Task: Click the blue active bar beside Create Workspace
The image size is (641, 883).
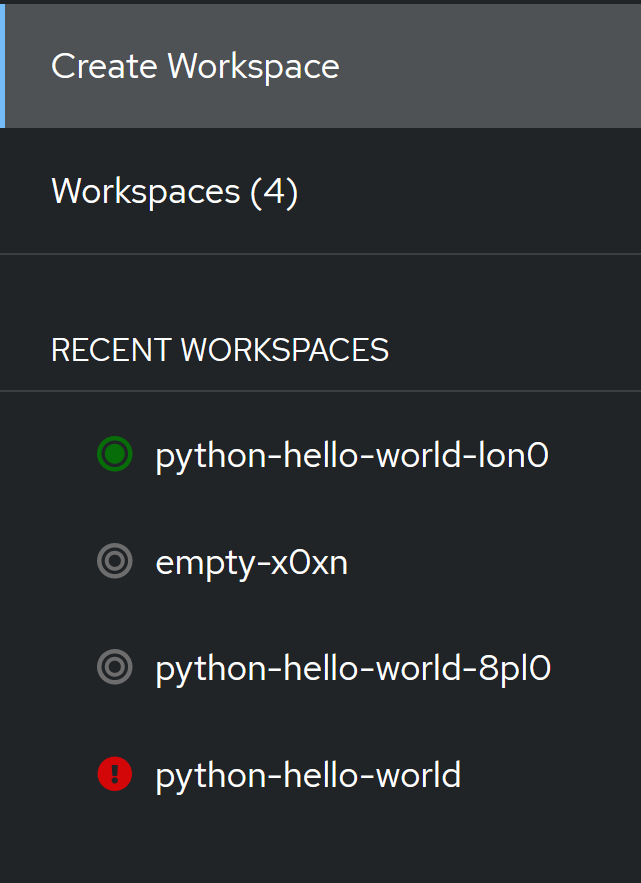Action: 3,66
